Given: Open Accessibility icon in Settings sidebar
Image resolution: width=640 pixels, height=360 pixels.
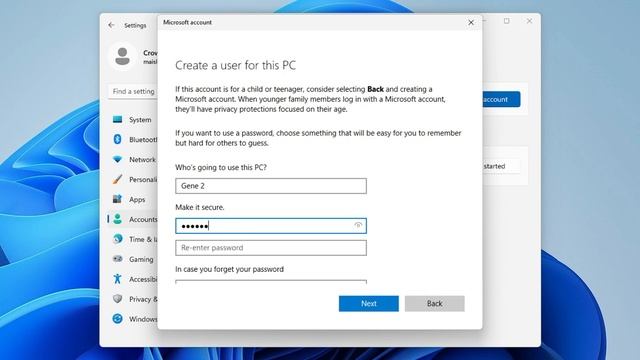Looking at the screenshot, I should [118, 279].
